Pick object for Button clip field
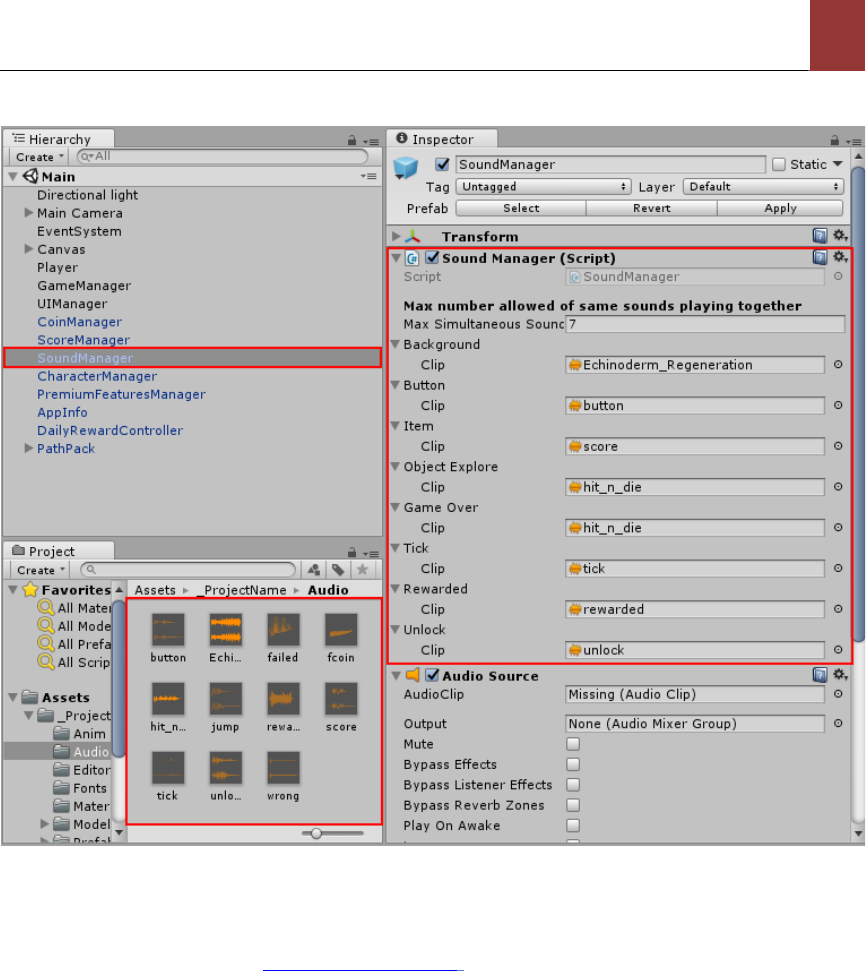866x972 pixels. click(838, 405)
